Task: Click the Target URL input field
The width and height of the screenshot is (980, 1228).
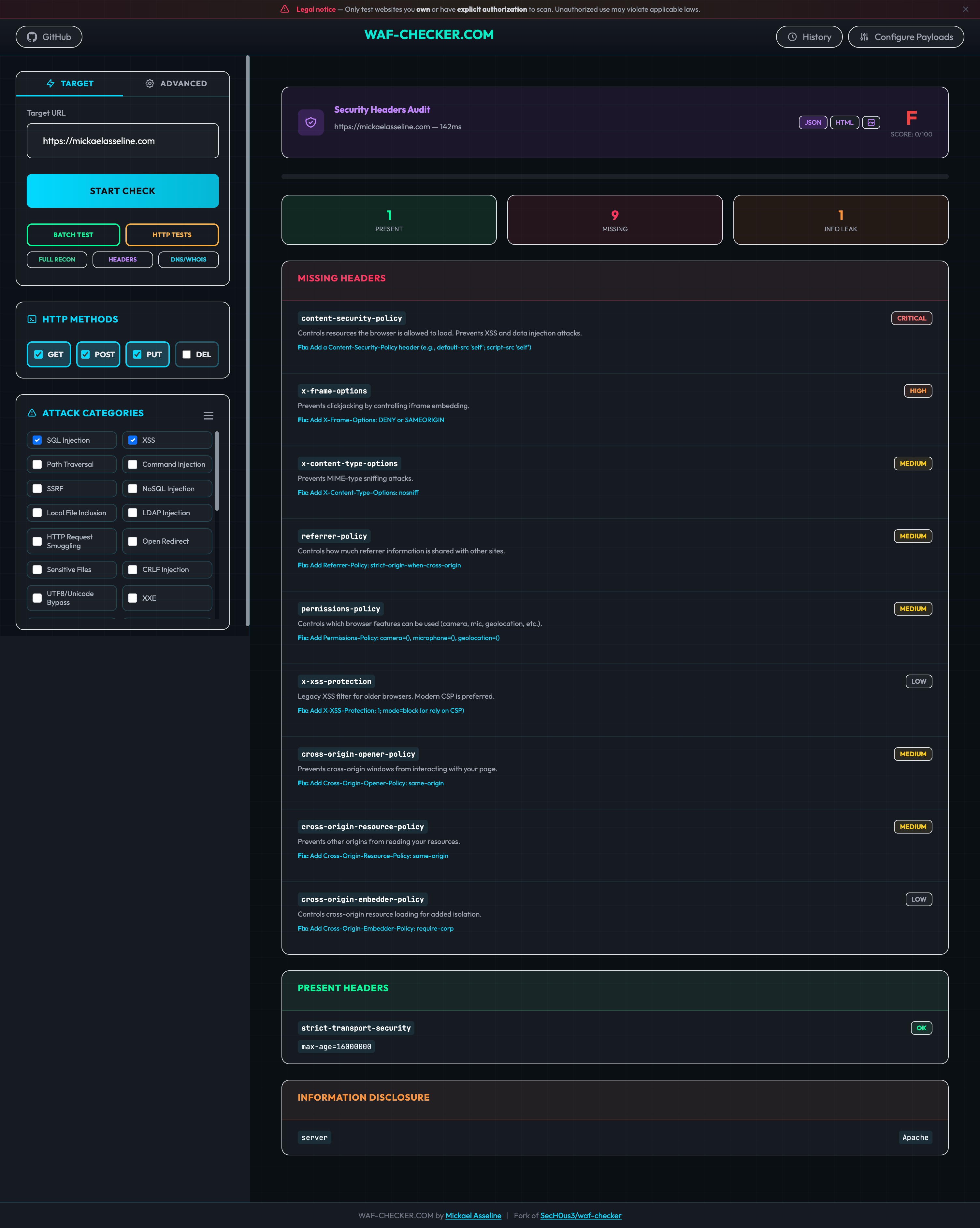Action: (x=122, y=141)
